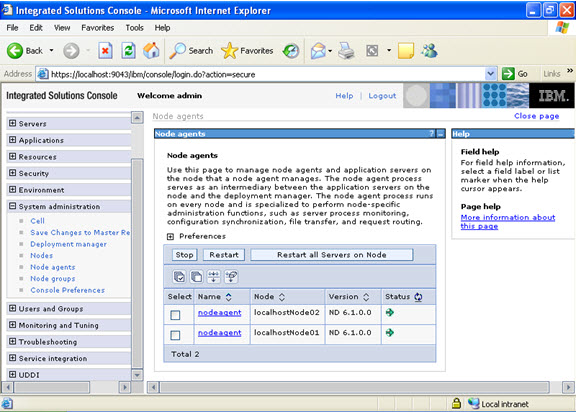Open the File menu
Screen dimensions: 577x412
pos(12,28)
